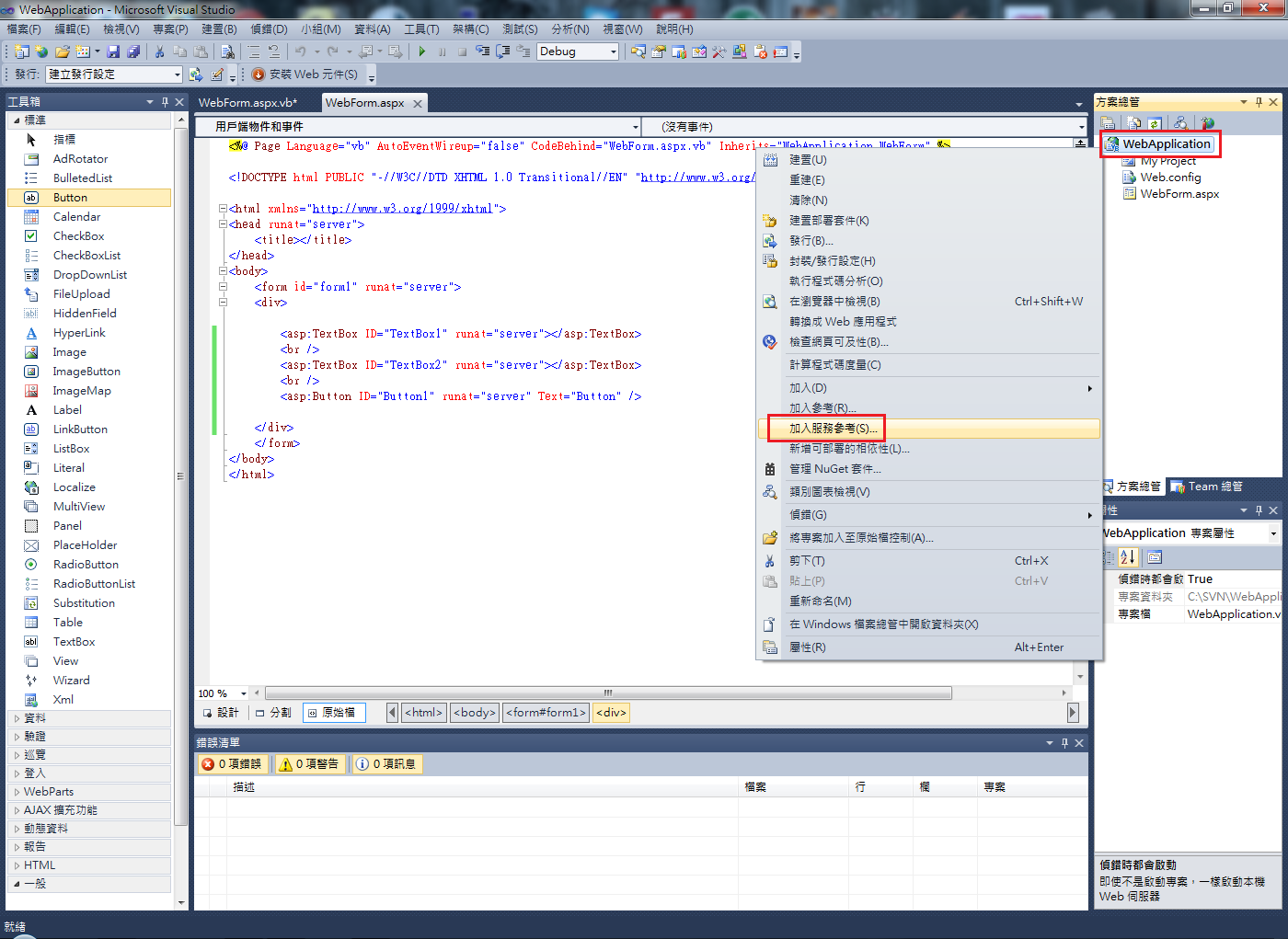
Task: Expand the WebParts toolbox section
Action: click(x=89, y=792)
